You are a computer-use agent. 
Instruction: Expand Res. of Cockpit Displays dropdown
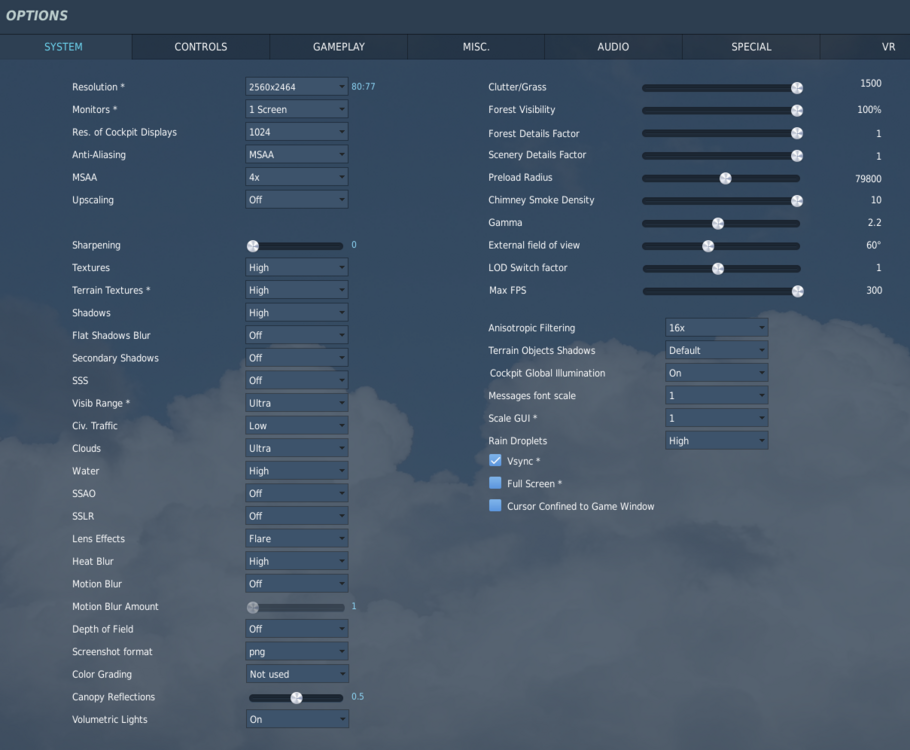tap(297, 132)
